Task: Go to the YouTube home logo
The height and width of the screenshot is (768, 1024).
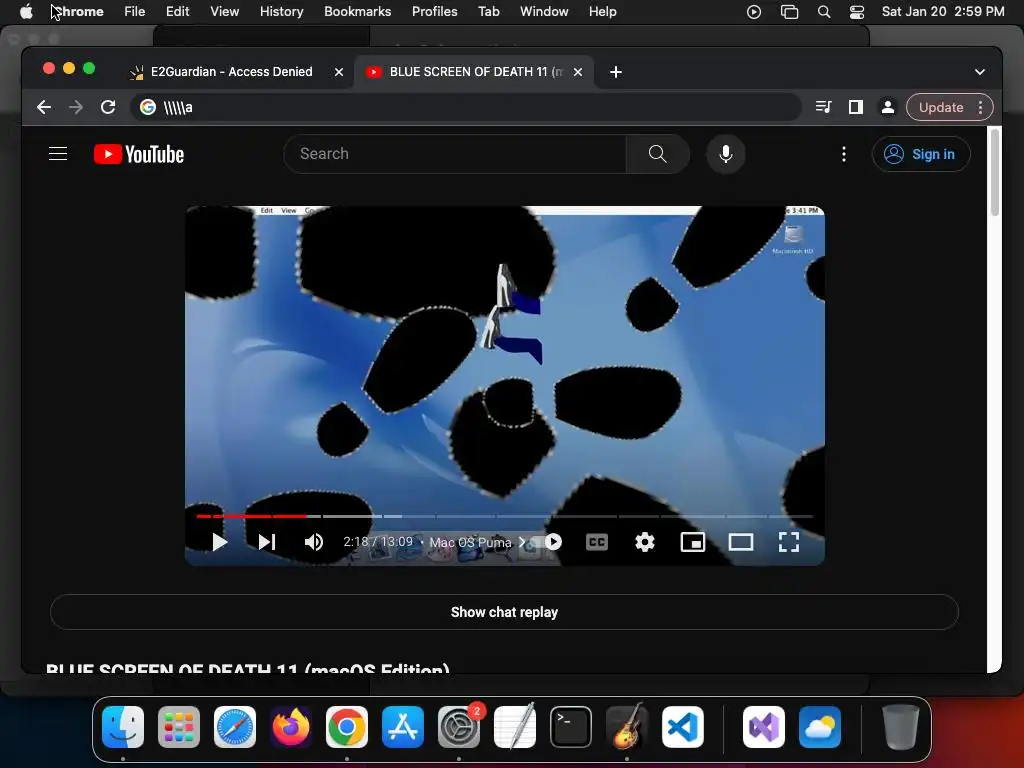Action: click(x=139, y=154)
